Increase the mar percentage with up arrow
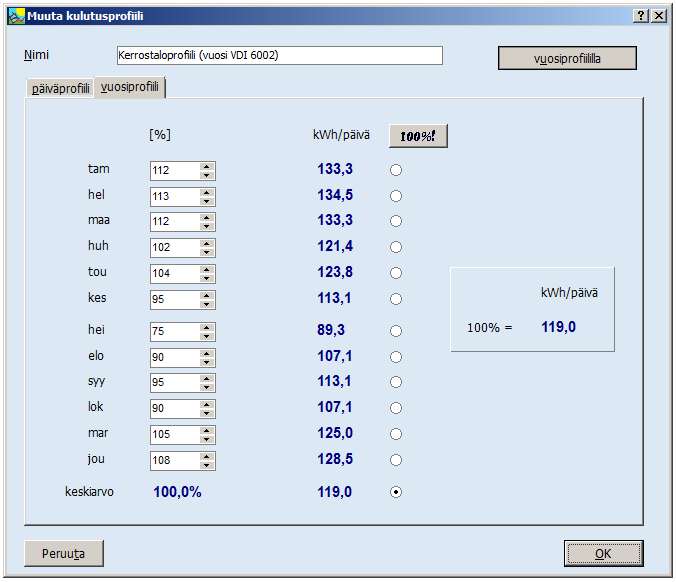This screenshot has width=676, height=582. click(207, 431)
